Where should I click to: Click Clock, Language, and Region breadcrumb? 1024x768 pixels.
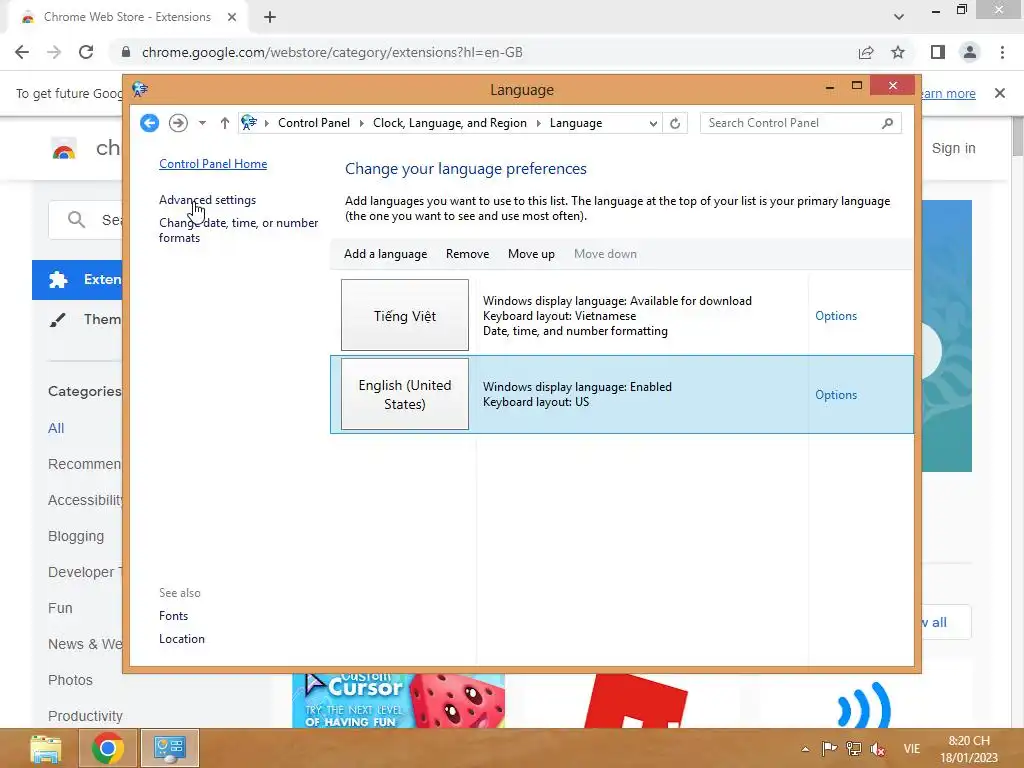coord(449,123)
